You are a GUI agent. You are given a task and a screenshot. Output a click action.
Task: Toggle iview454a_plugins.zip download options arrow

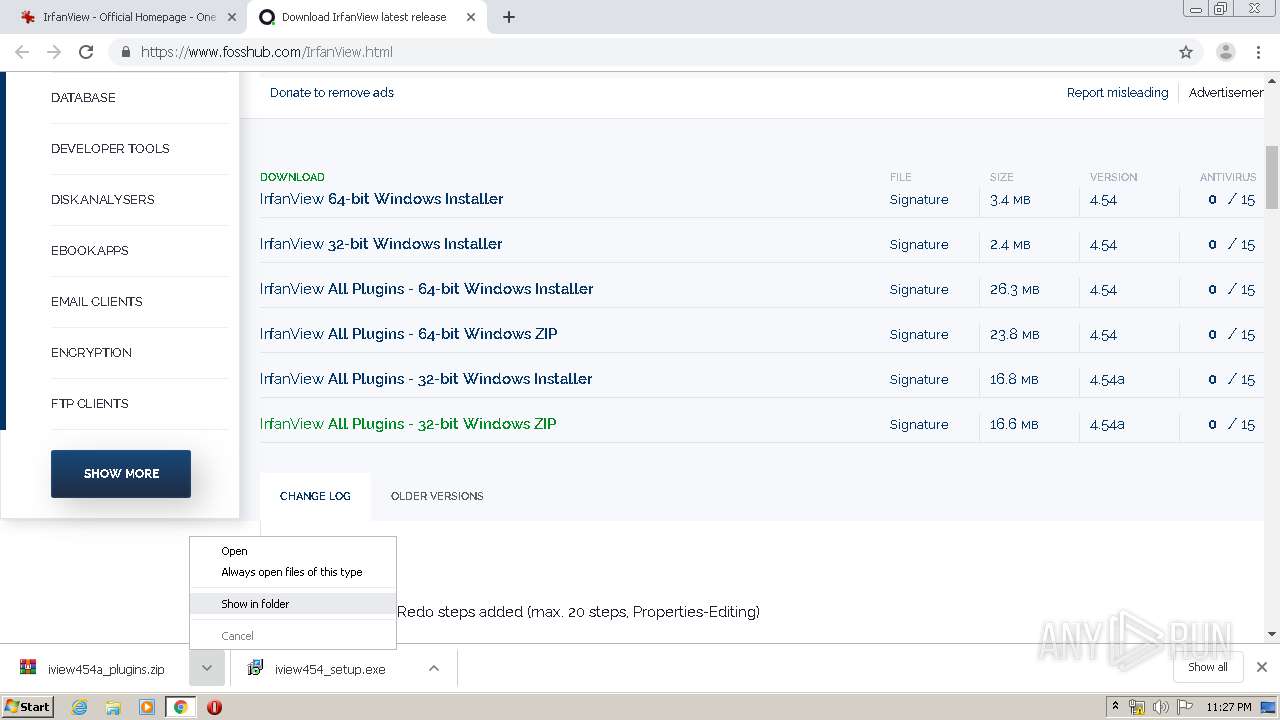(206, 668)
